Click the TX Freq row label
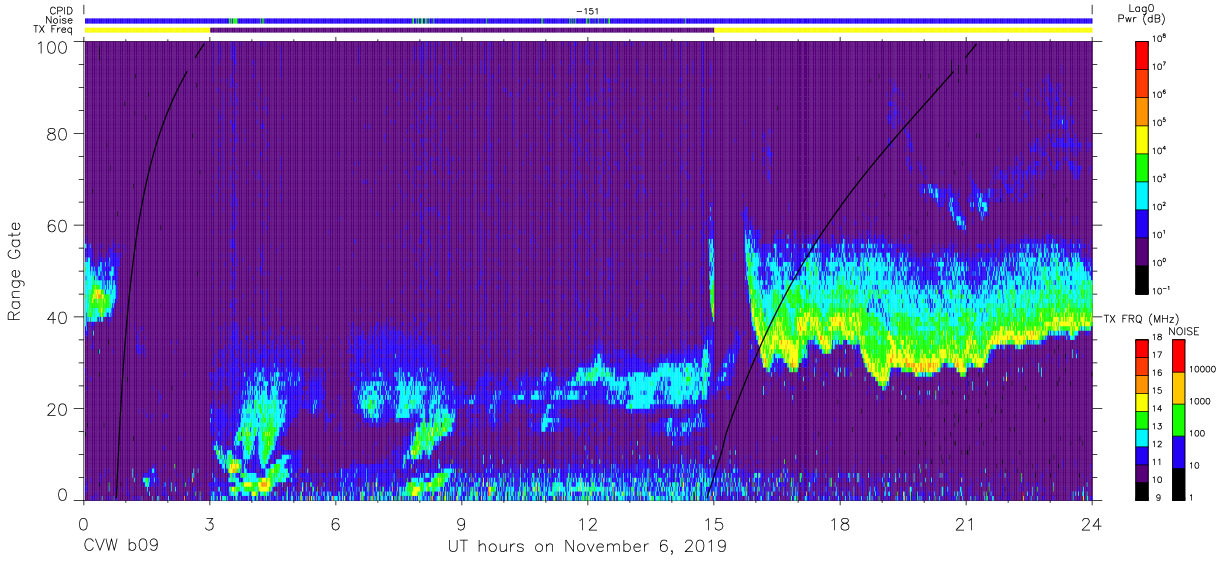This screenshot has height=567, width=1228. point(53,30)
